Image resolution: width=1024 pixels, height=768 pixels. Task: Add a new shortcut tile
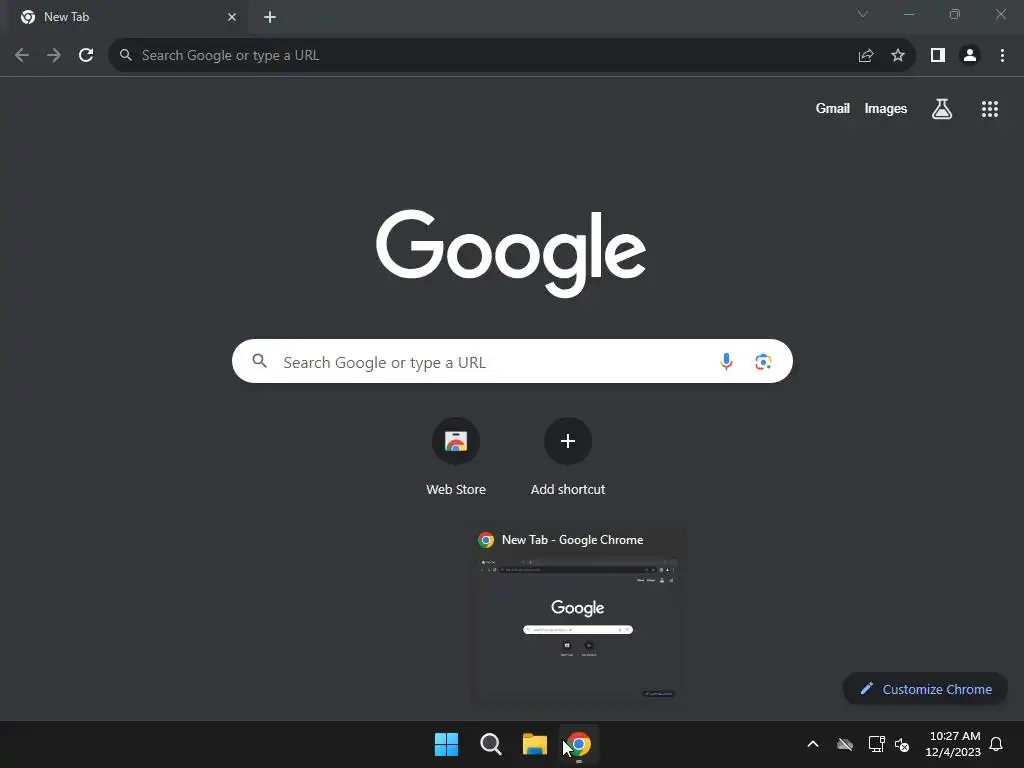point(568,457)
